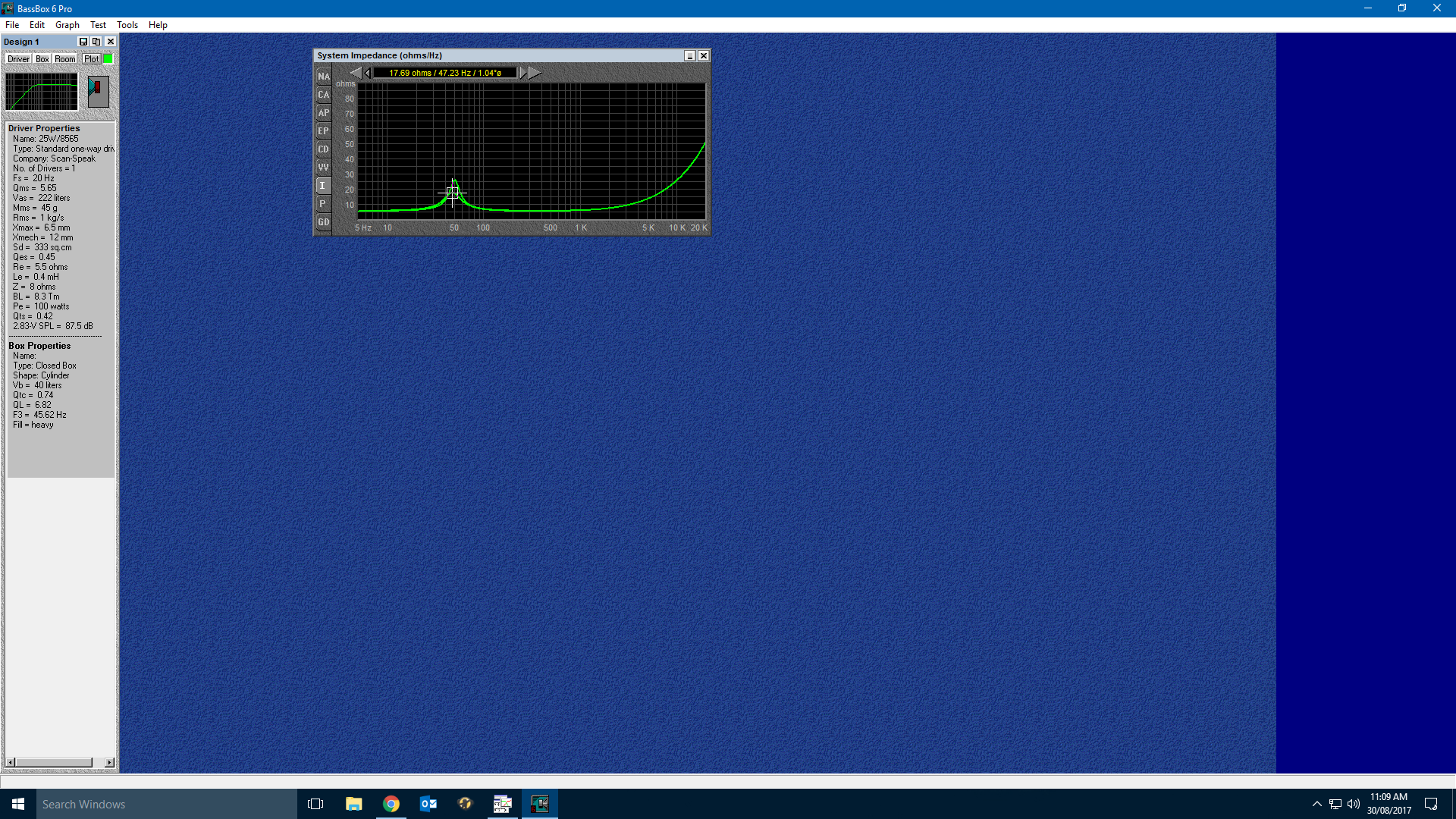This screenshot has width=1456, height=819.
Task: Click the 'Type: Closed Box' line
Action: [44, 366]
